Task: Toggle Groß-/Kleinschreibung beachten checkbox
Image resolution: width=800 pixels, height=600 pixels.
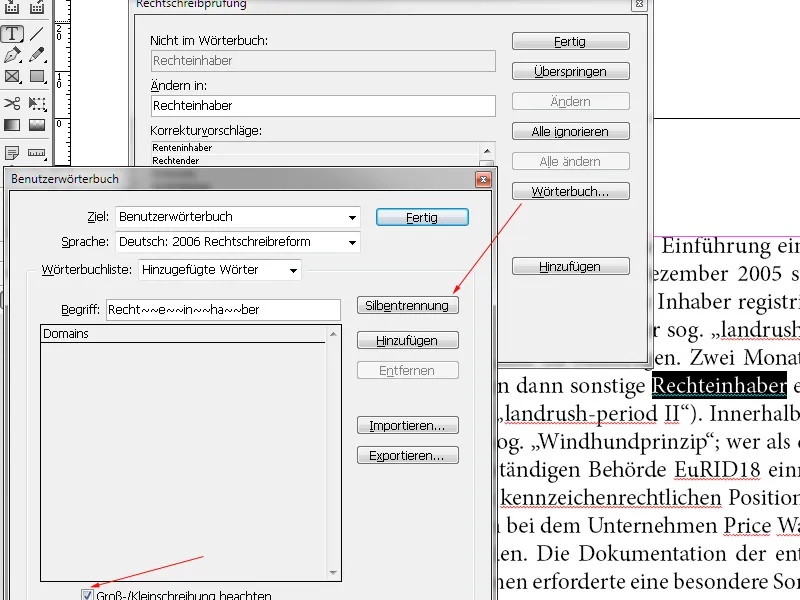Action: pos(87,595)
